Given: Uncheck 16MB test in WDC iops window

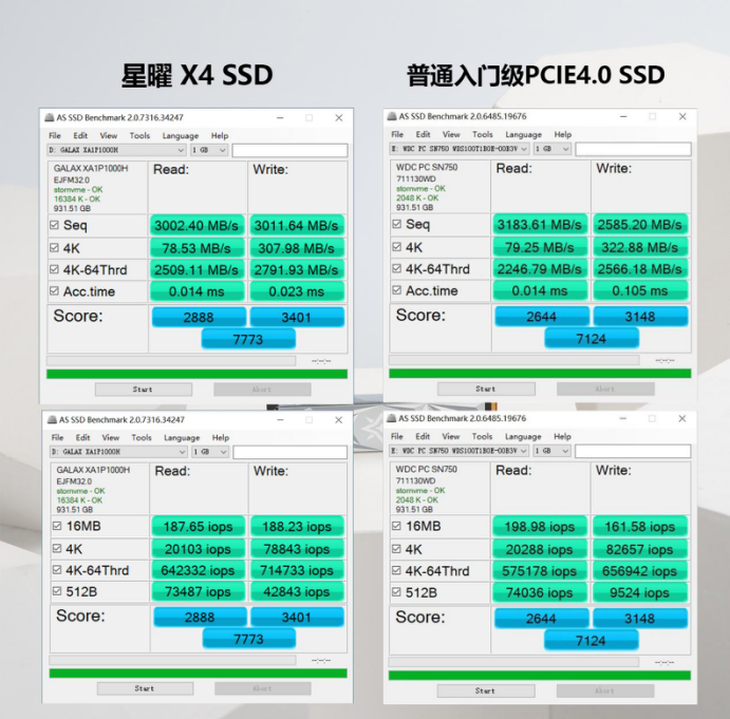Looking at the screenshot, I should pyautogui.click(x=396, y=526).
